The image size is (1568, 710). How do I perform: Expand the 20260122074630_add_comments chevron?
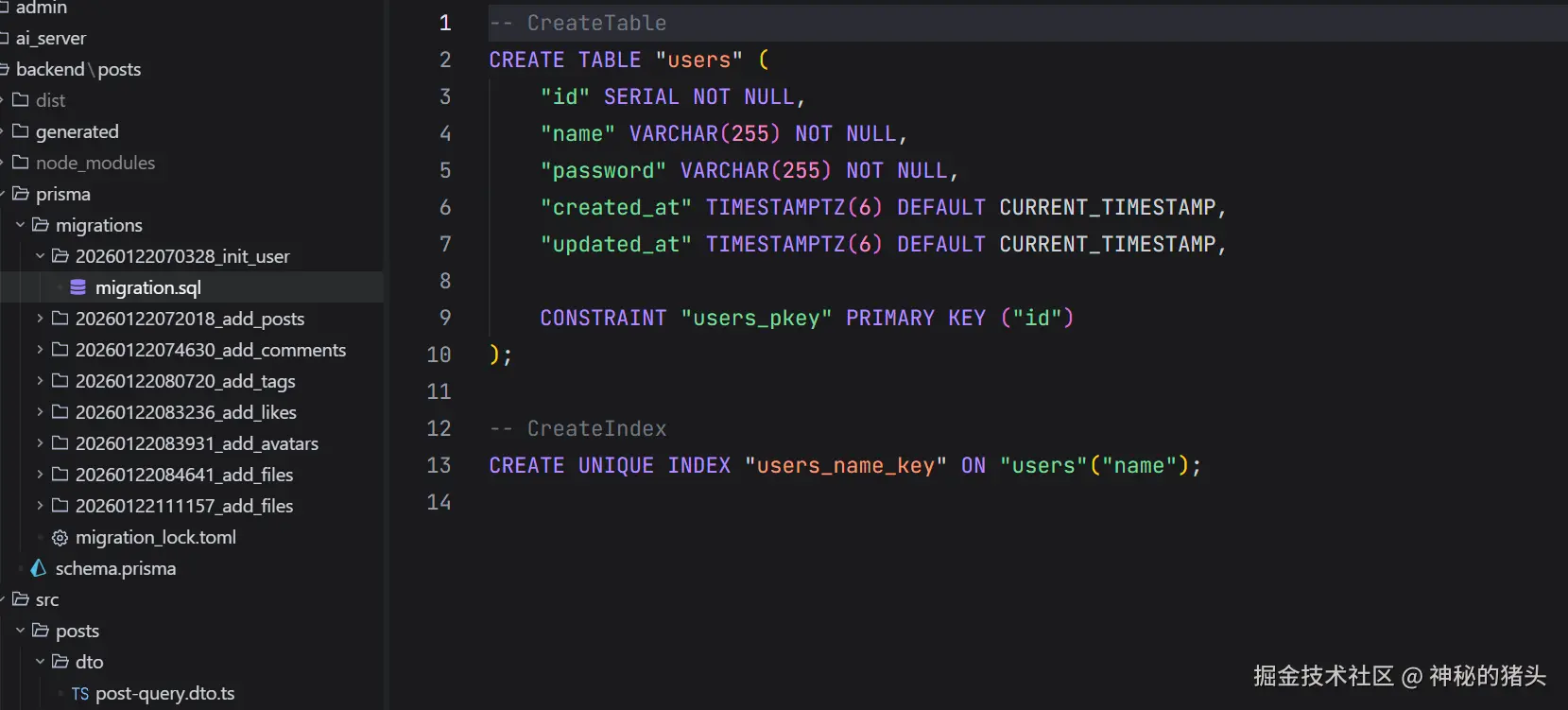(x=40, y=350)
